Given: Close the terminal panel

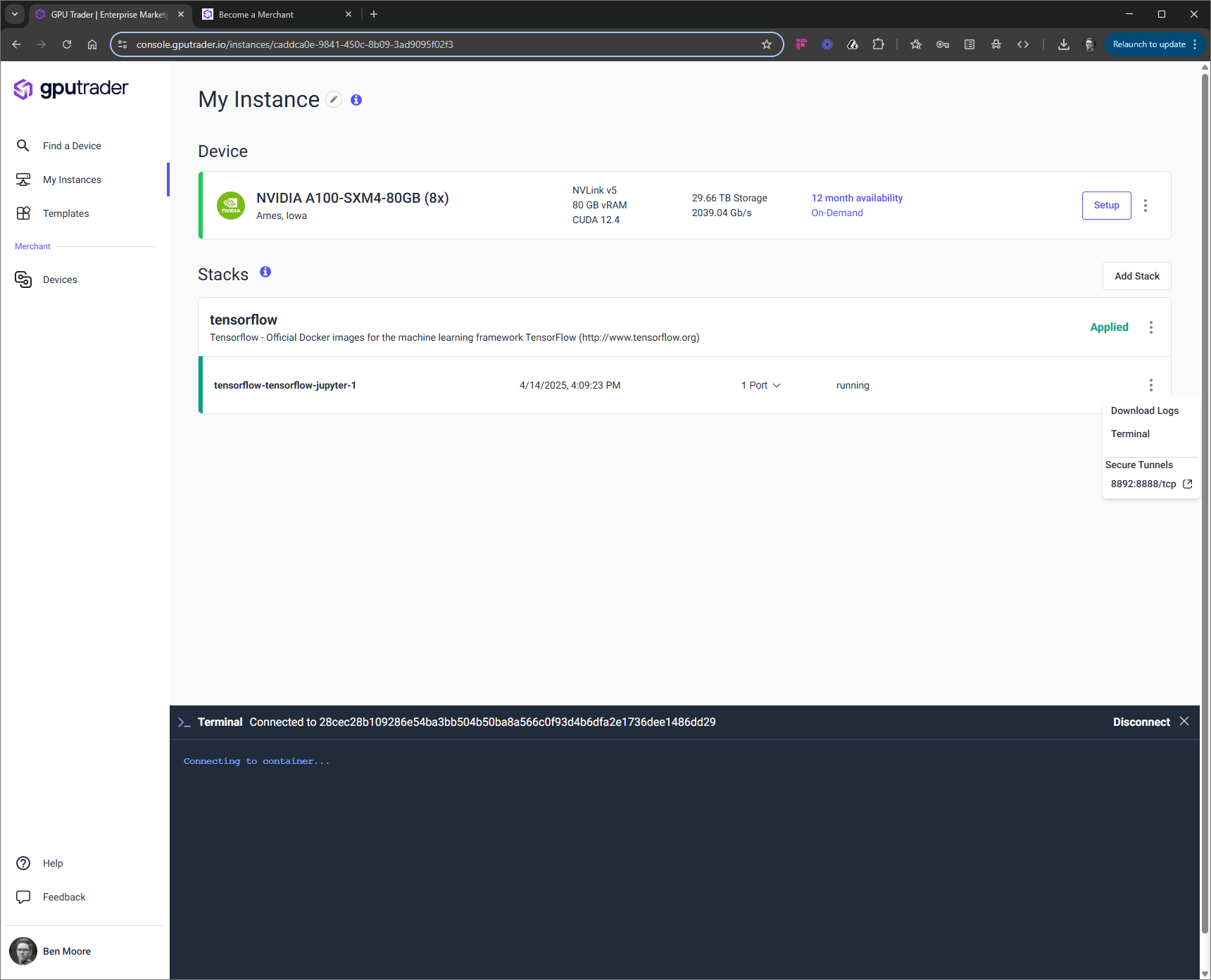Looking at the screenshot, I should click(1184, 722).
